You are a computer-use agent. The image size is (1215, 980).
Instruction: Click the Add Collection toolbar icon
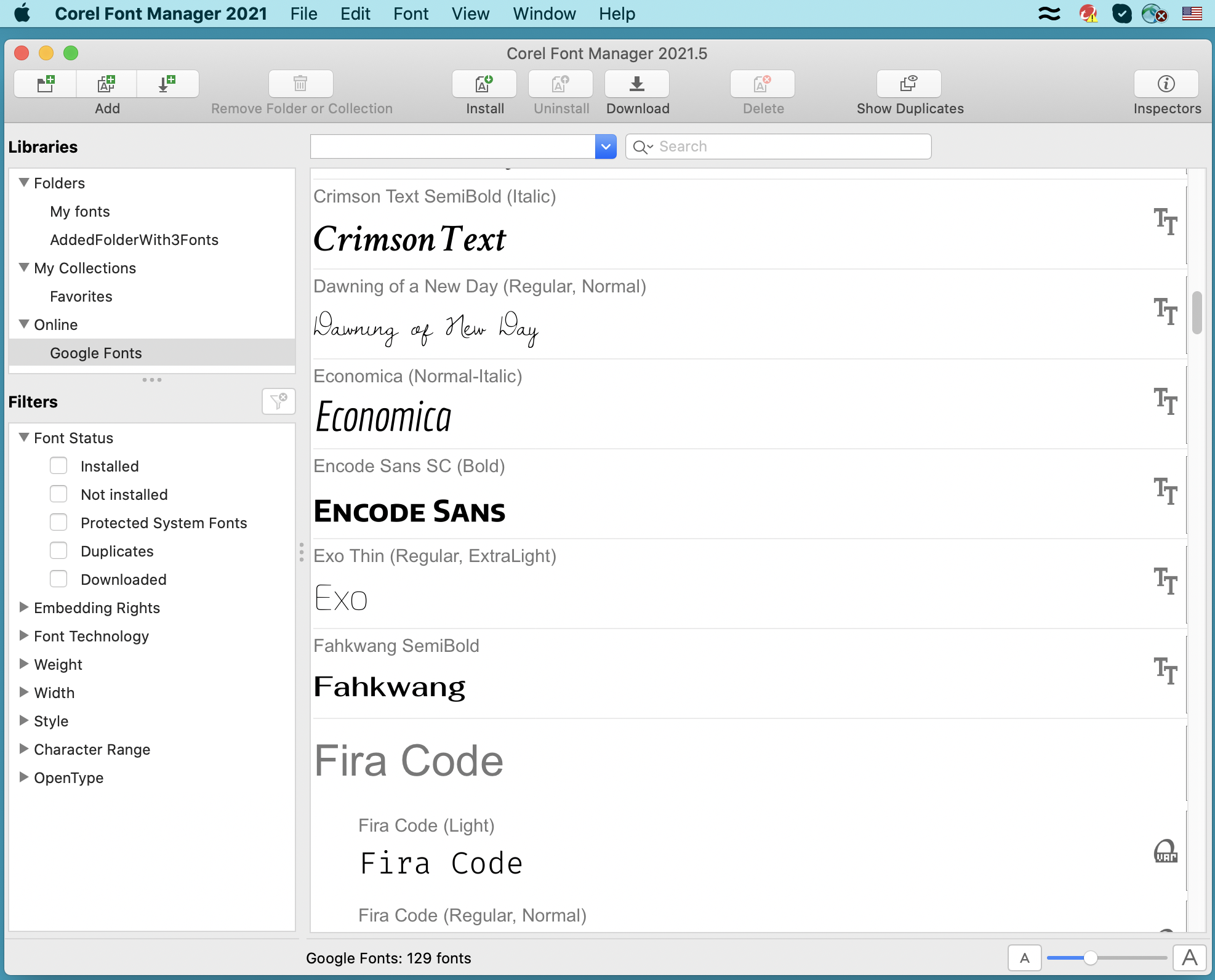pyautogui.click(x=106, y=84)
